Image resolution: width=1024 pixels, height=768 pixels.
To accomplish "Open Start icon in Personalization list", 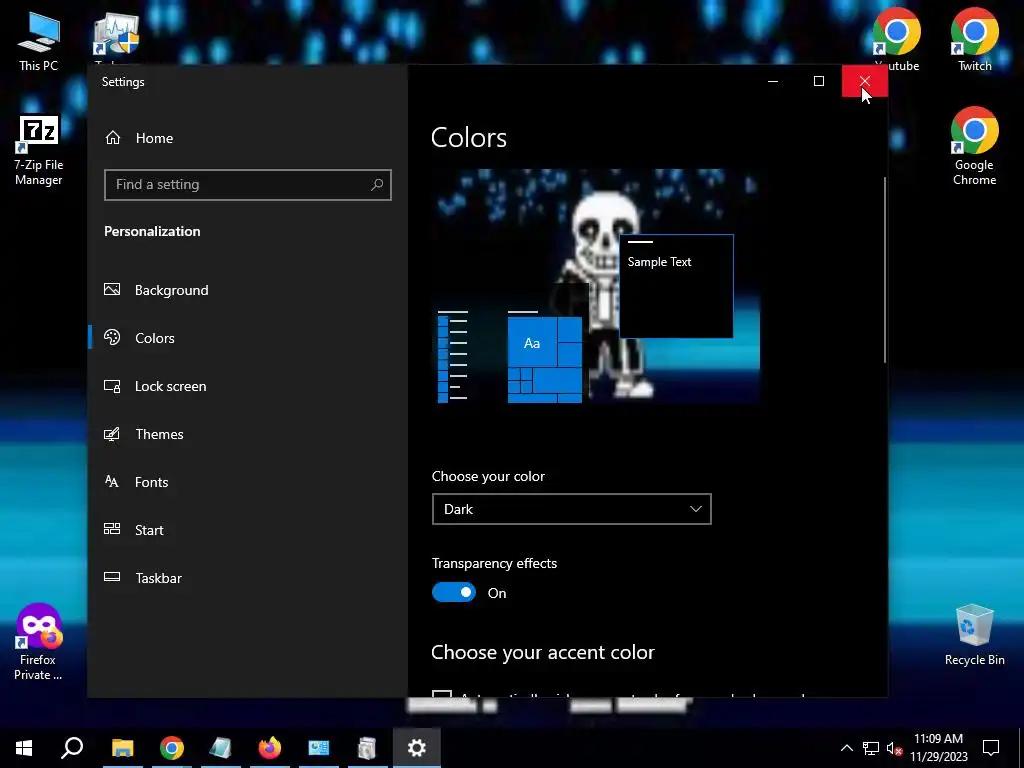I will point(112,529).
